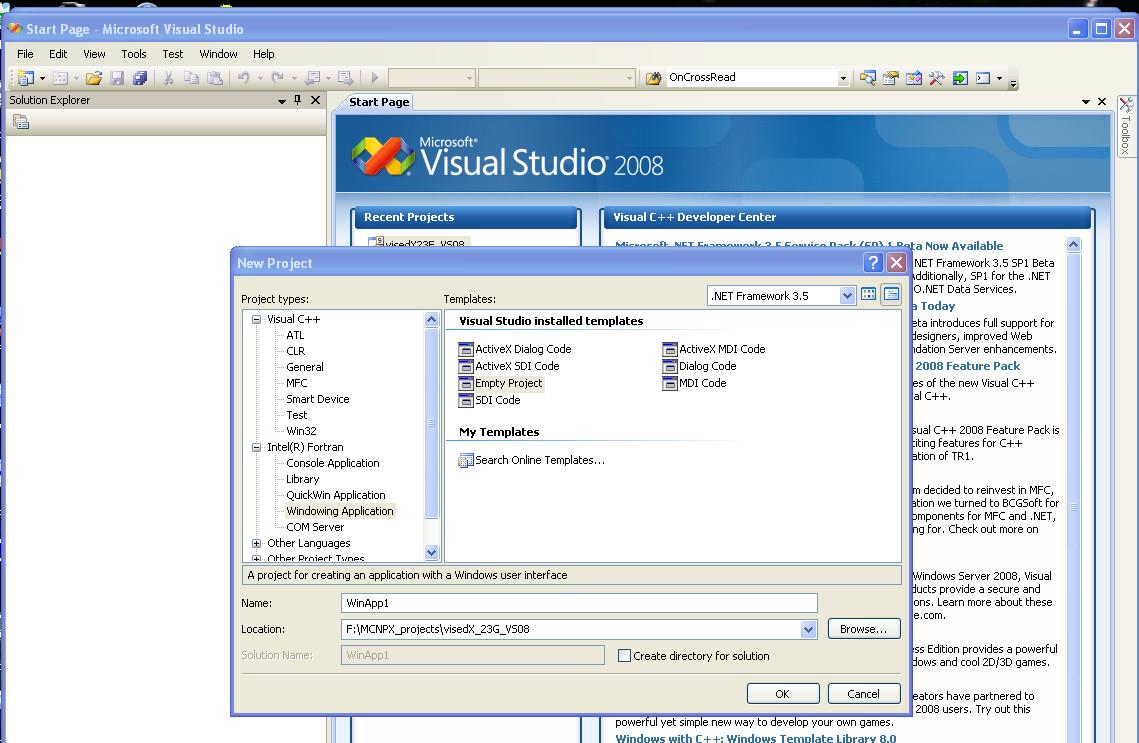1139x743 pixels.
Task: Expand the Other Languages tree node
Action: point(256,543)
